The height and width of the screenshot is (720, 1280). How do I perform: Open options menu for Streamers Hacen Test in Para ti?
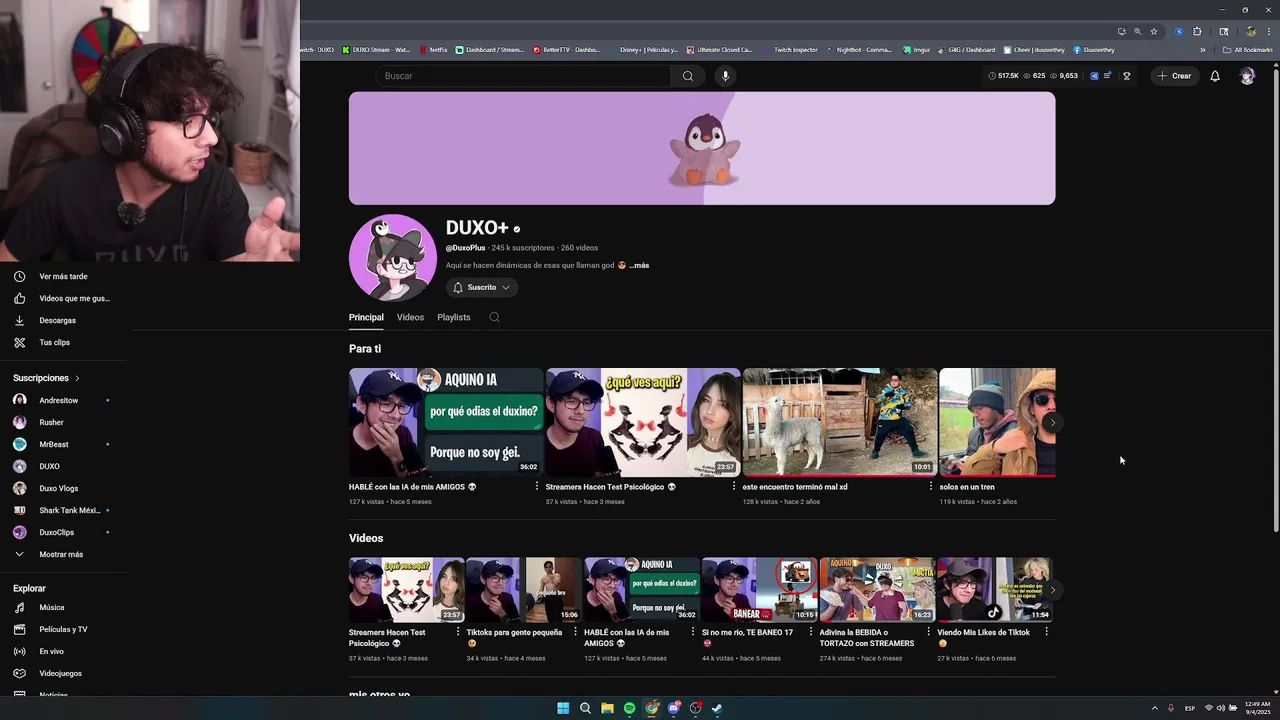(734, 487)
